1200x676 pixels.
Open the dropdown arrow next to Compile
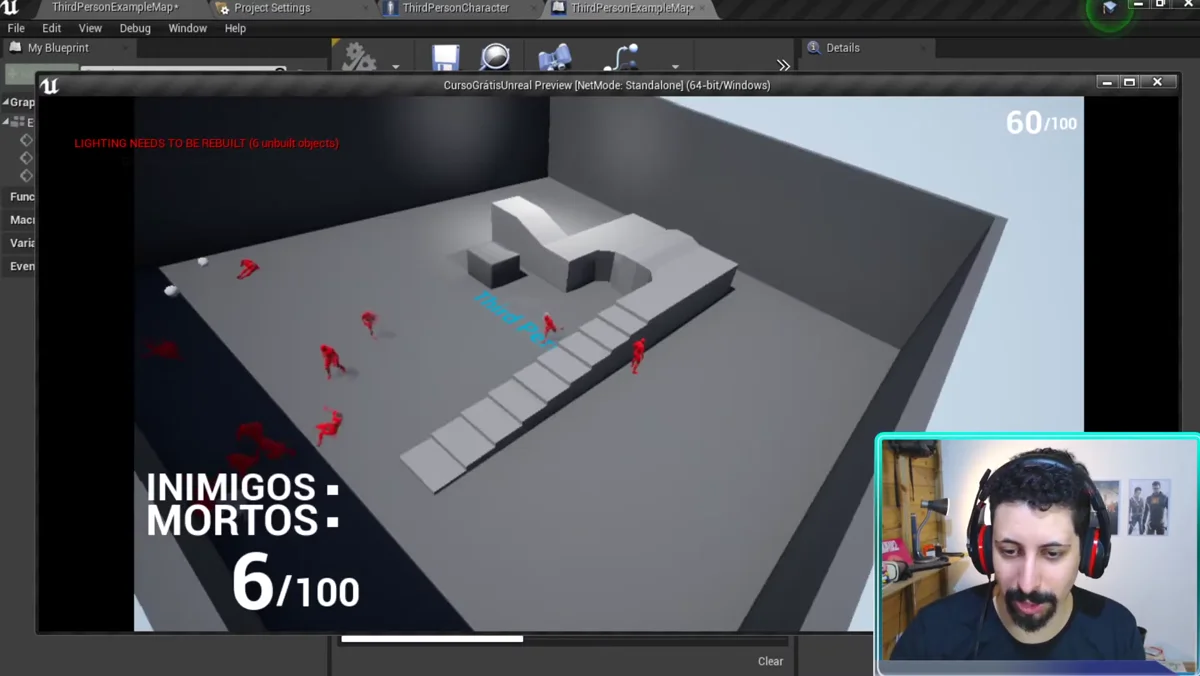coord(396,67)
